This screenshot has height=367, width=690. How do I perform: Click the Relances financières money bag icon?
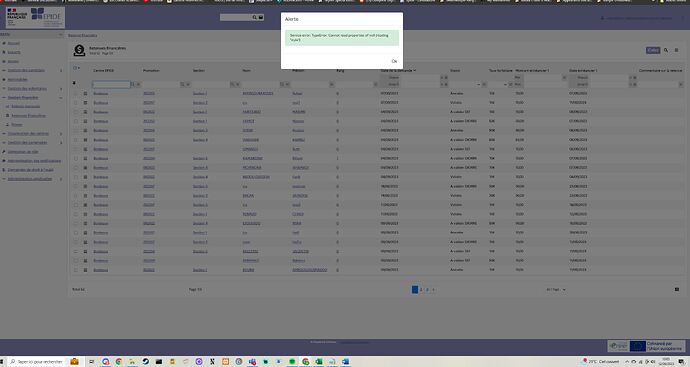click(x=79, y=50)
